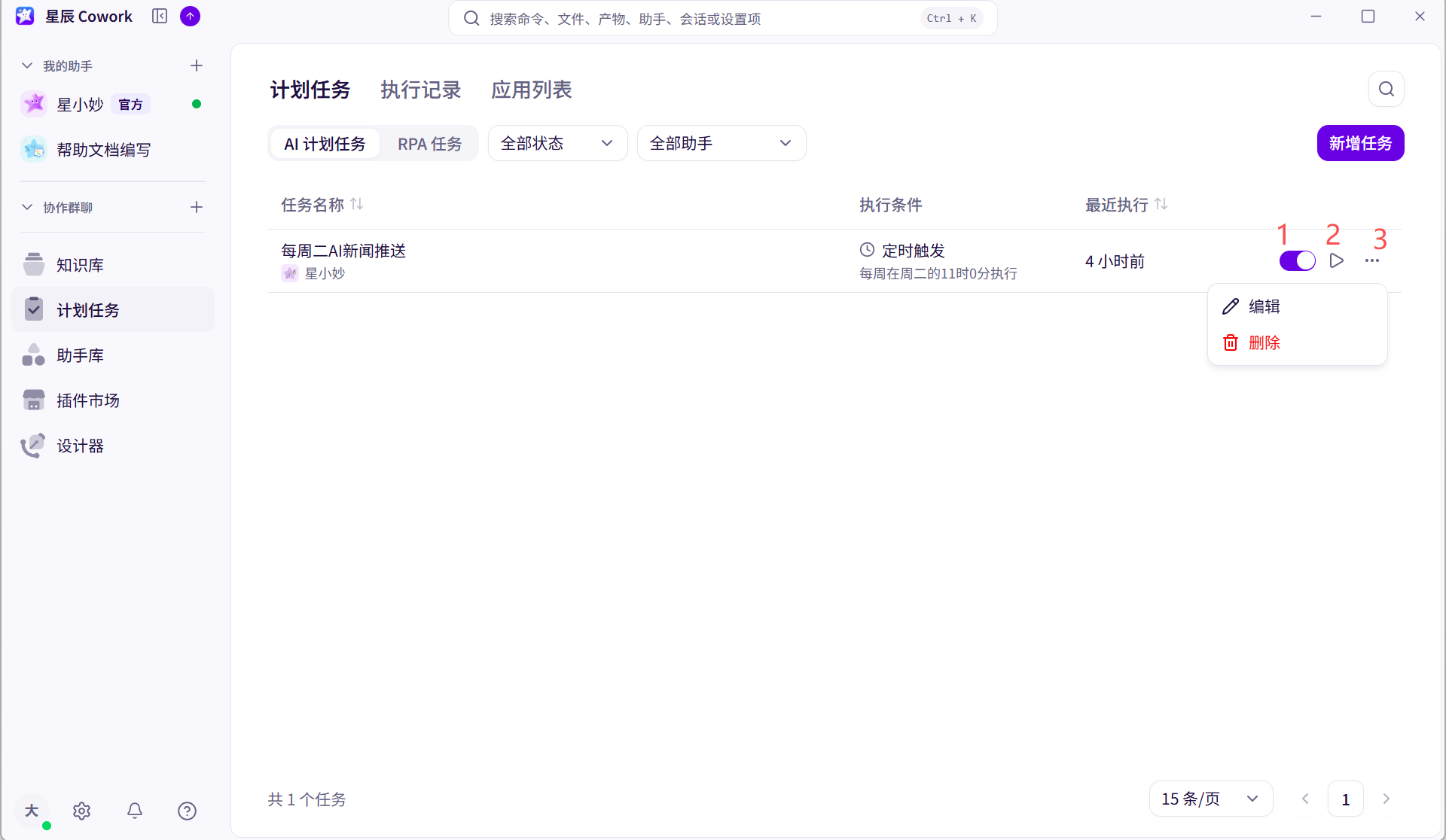Collapse the 我的助手 section
This screenshot has height=840, width=1446.
pos(27,66)
